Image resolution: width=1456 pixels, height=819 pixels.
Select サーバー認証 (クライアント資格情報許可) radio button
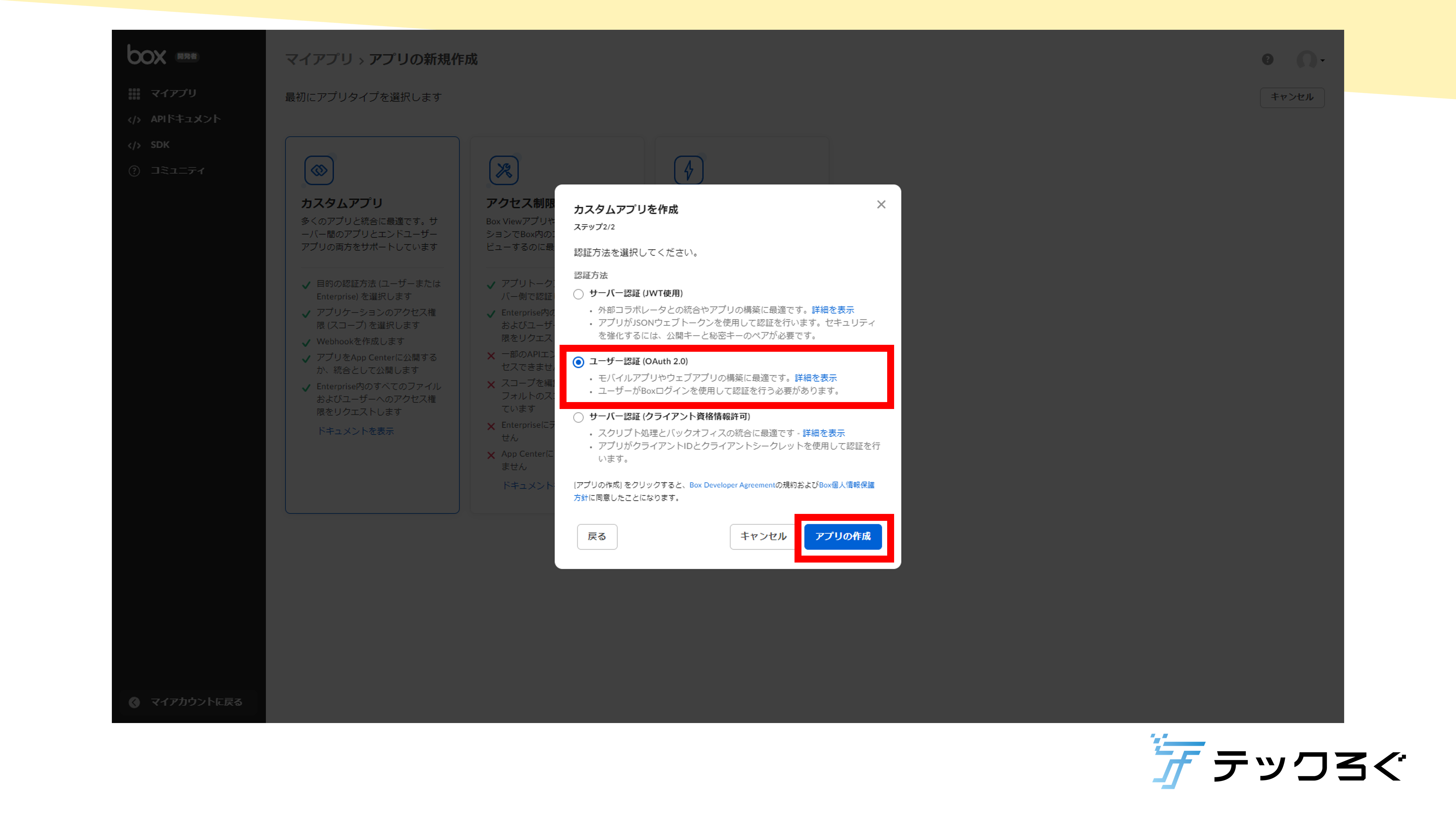(x=578, y=418)
